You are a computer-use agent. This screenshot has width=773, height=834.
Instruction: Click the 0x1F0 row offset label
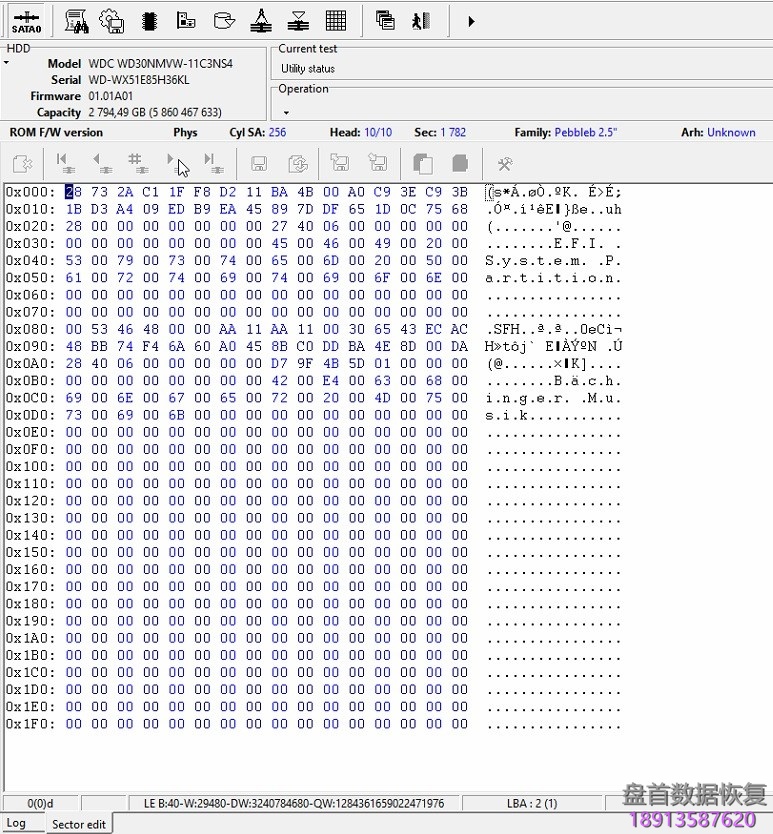click(31, 724)
